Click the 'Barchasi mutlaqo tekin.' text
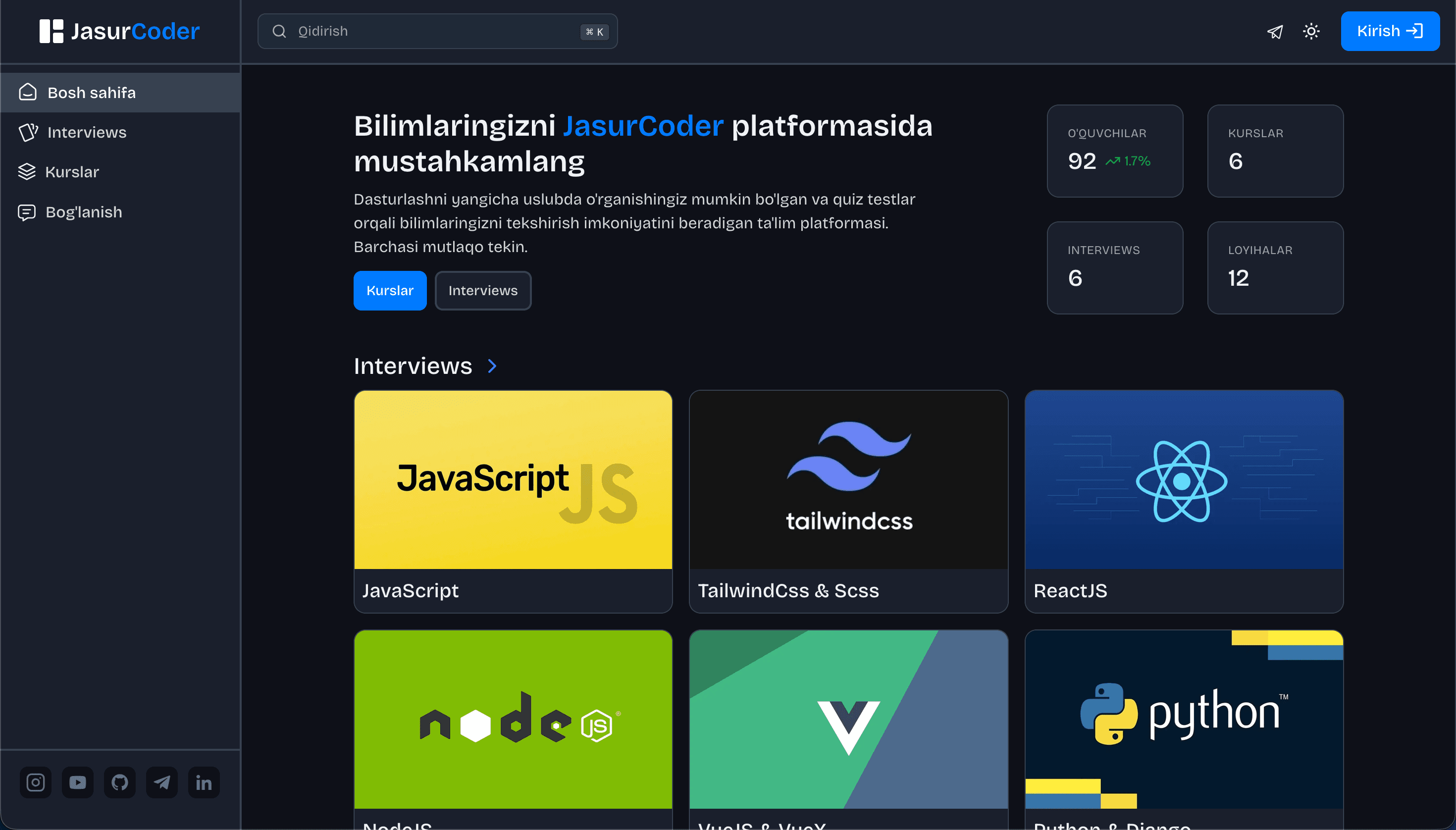The image size is (1456, 830). click(441, 247)
